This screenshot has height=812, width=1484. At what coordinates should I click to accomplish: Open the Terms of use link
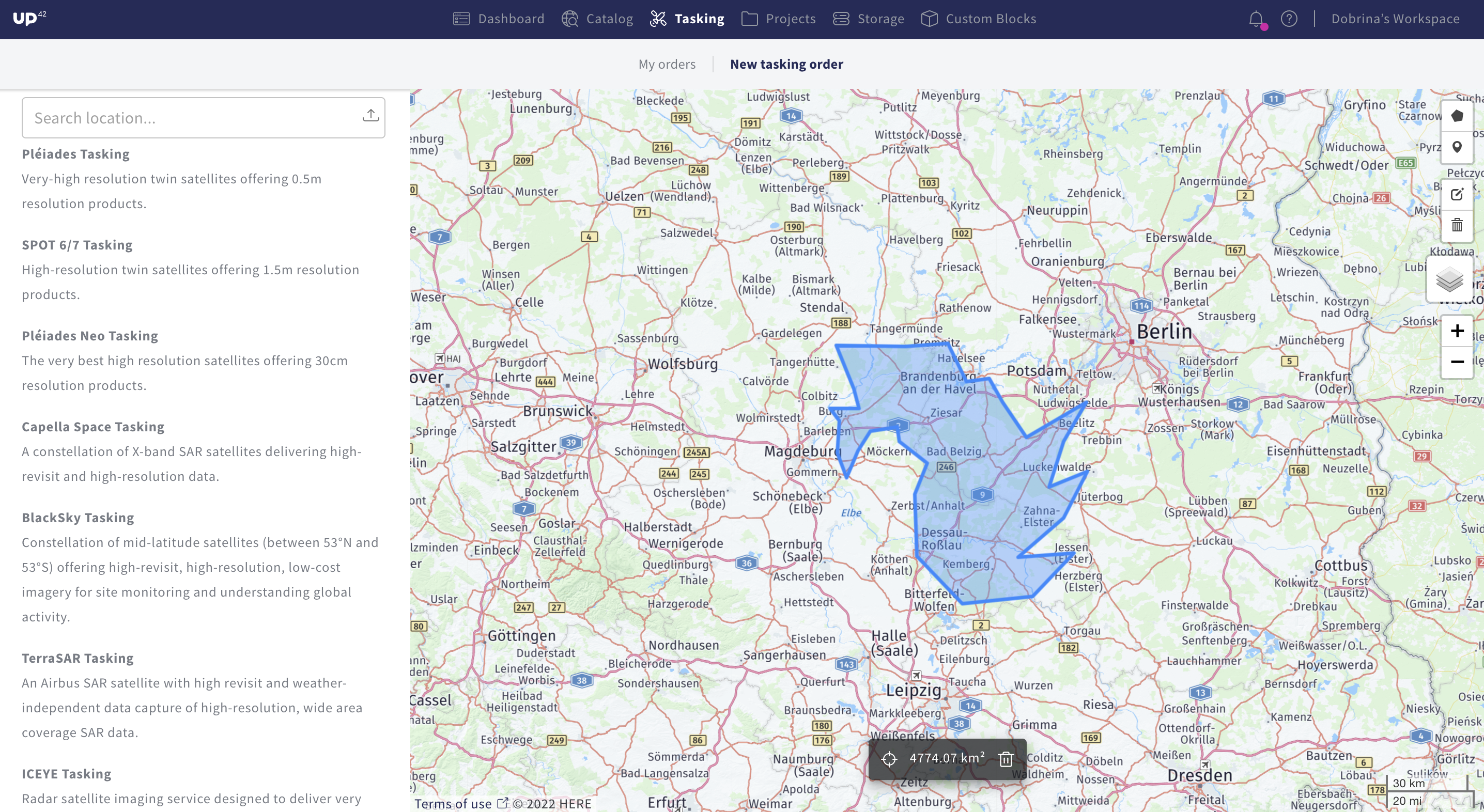(453, 803)
